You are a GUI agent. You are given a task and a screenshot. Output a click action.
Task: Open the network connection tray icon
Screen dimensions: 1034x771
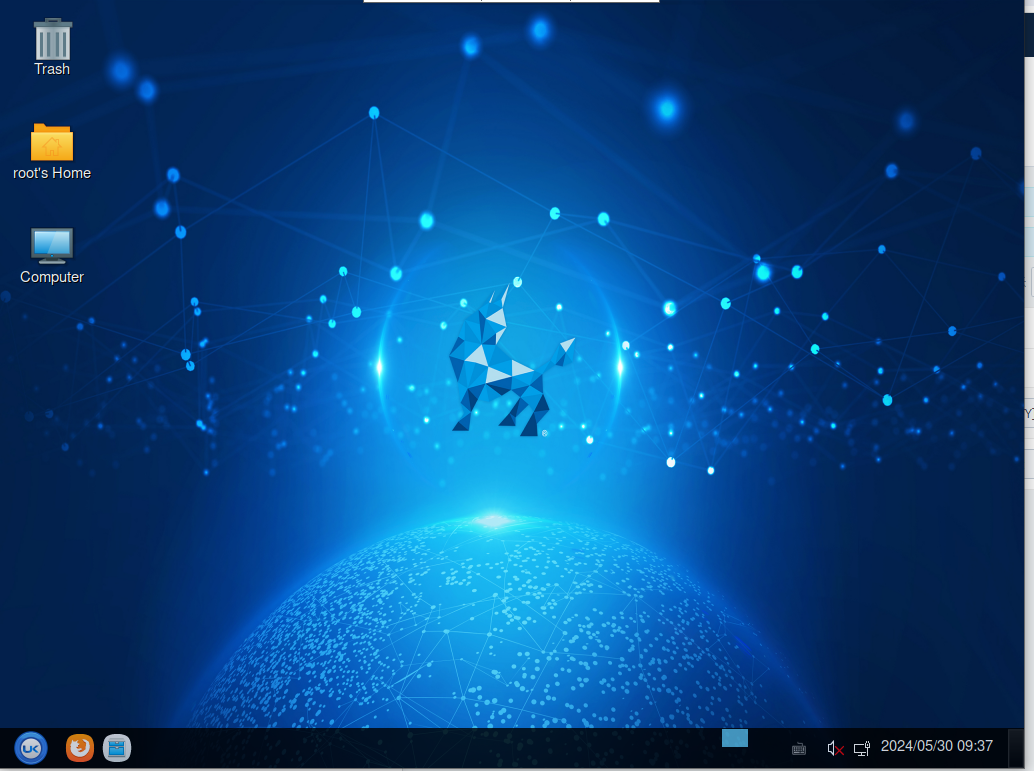coord(862,749)
